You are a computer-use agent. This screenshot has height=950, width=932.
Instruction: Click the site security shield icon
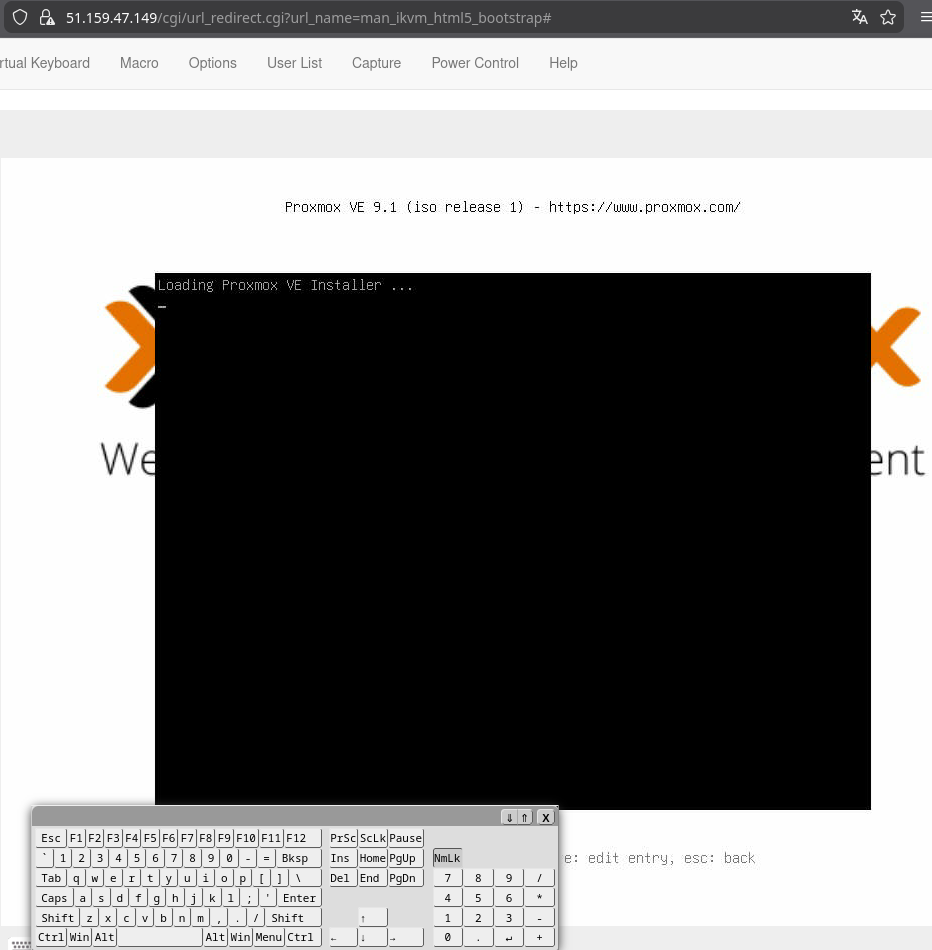(20, 17)
